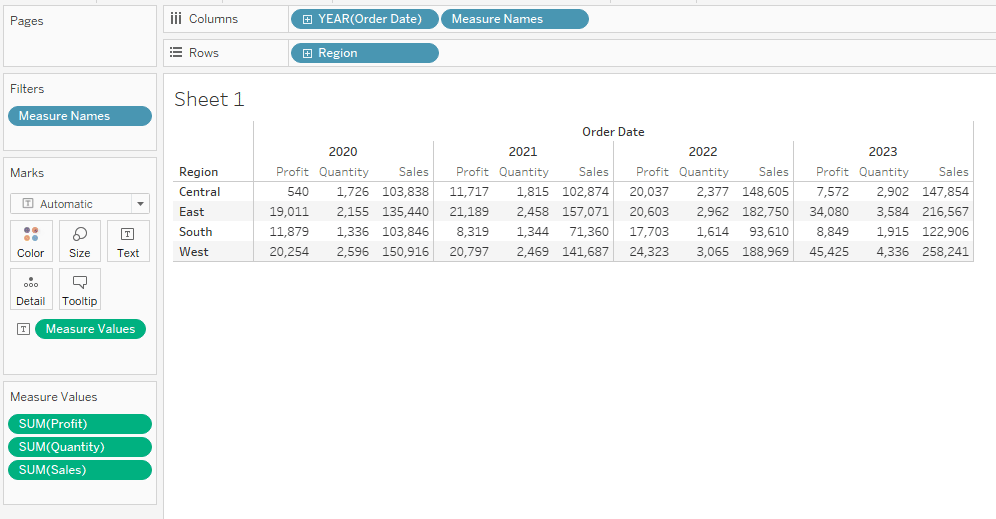Click the Sheet 1 title
This screenshot has height=519, width=996.
click(x=209, y=99)
